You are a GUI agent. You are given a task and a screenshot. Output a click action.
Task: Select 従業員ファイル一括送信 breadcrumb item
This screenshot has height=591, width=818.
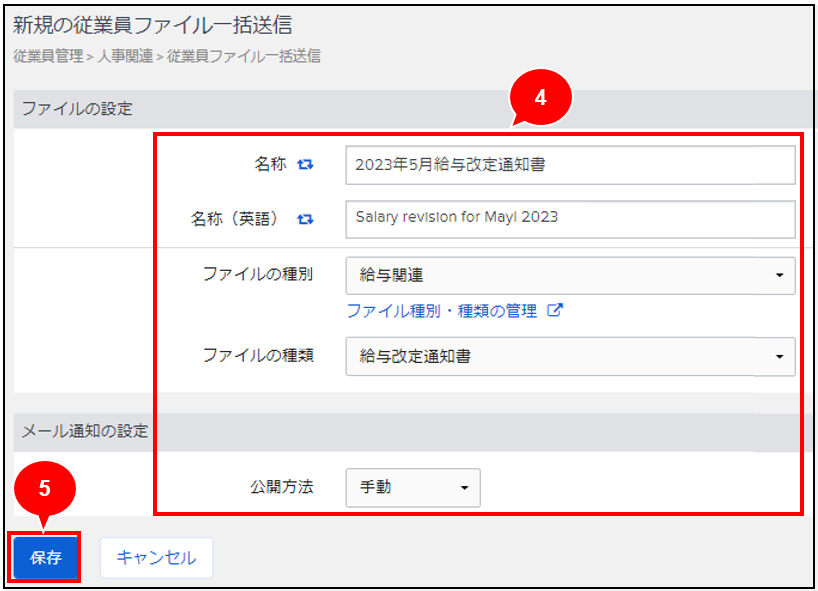[x=243, y=57]
